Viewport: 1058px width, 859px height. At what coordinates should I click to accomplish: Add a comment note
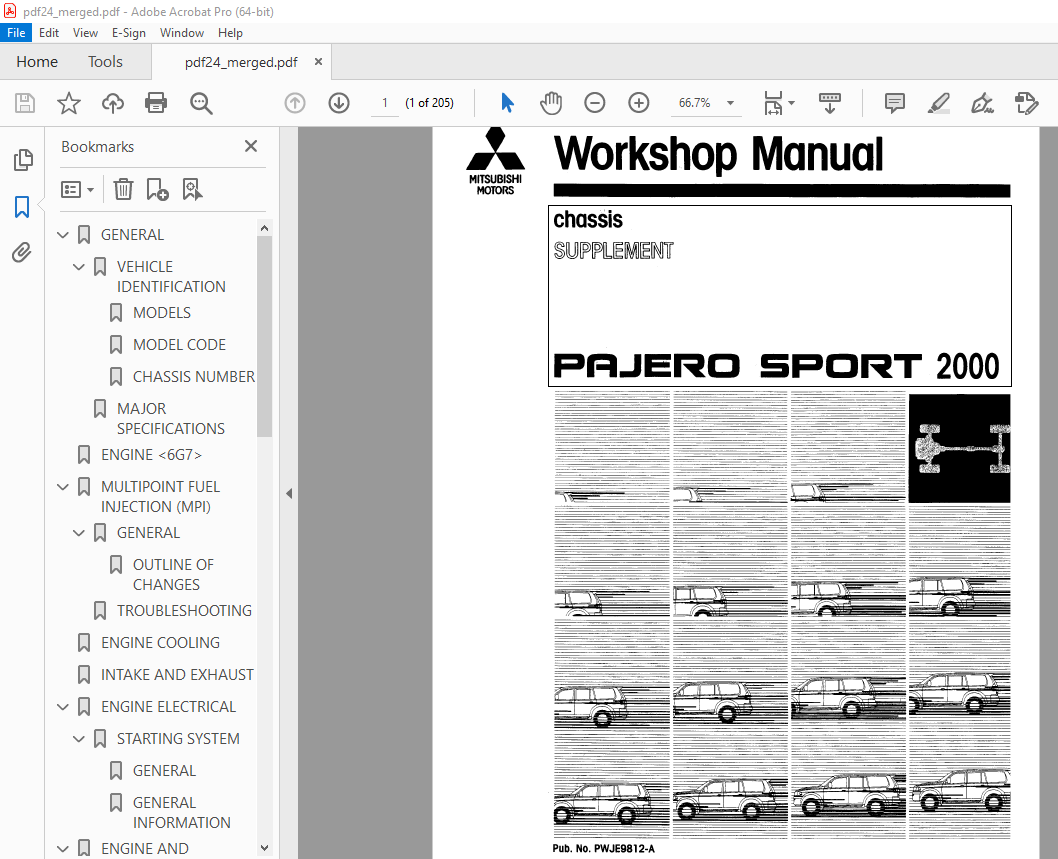[x=895, y=103]
